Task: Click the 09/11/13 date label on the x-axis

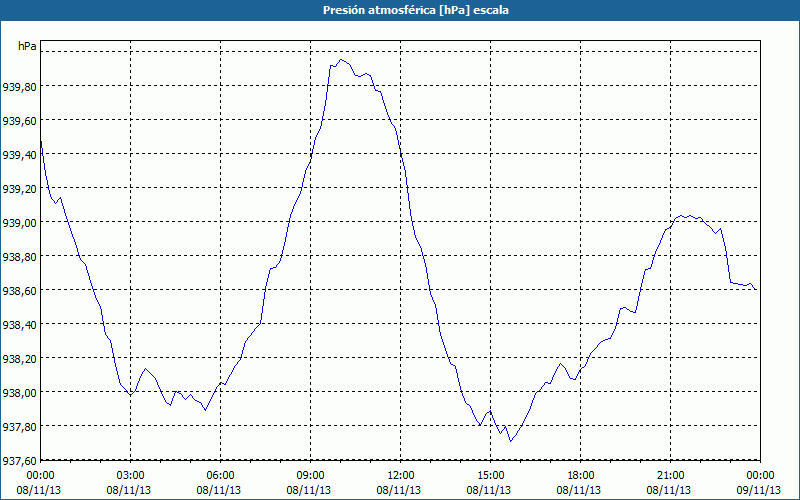Action: tap(759, 491)
